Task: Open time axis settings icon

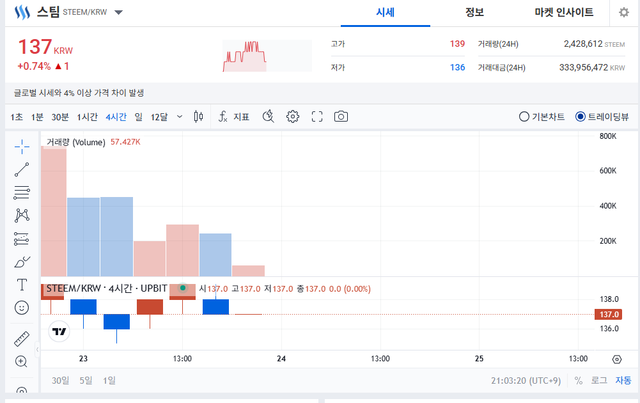Action: pos(617,359)
